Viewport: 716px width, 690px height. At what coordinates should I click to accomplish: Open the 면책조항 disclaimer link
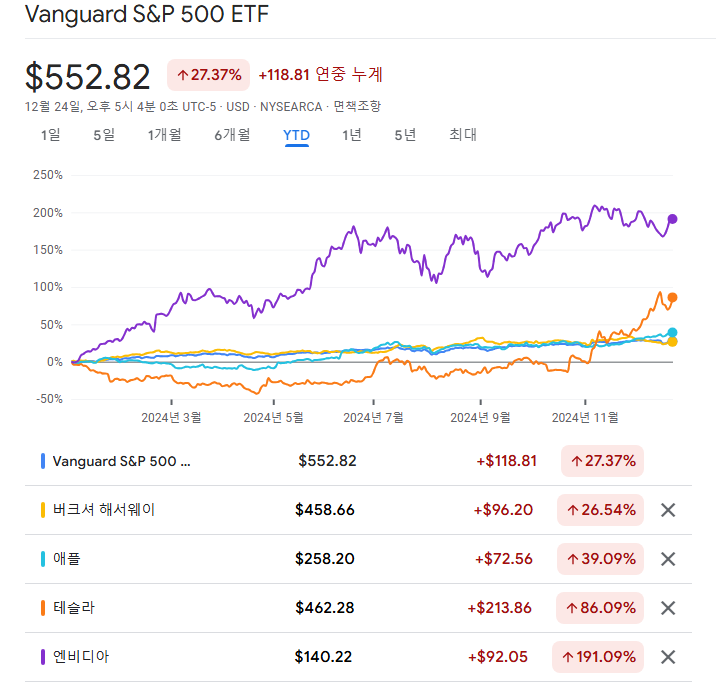pos(357,106)
